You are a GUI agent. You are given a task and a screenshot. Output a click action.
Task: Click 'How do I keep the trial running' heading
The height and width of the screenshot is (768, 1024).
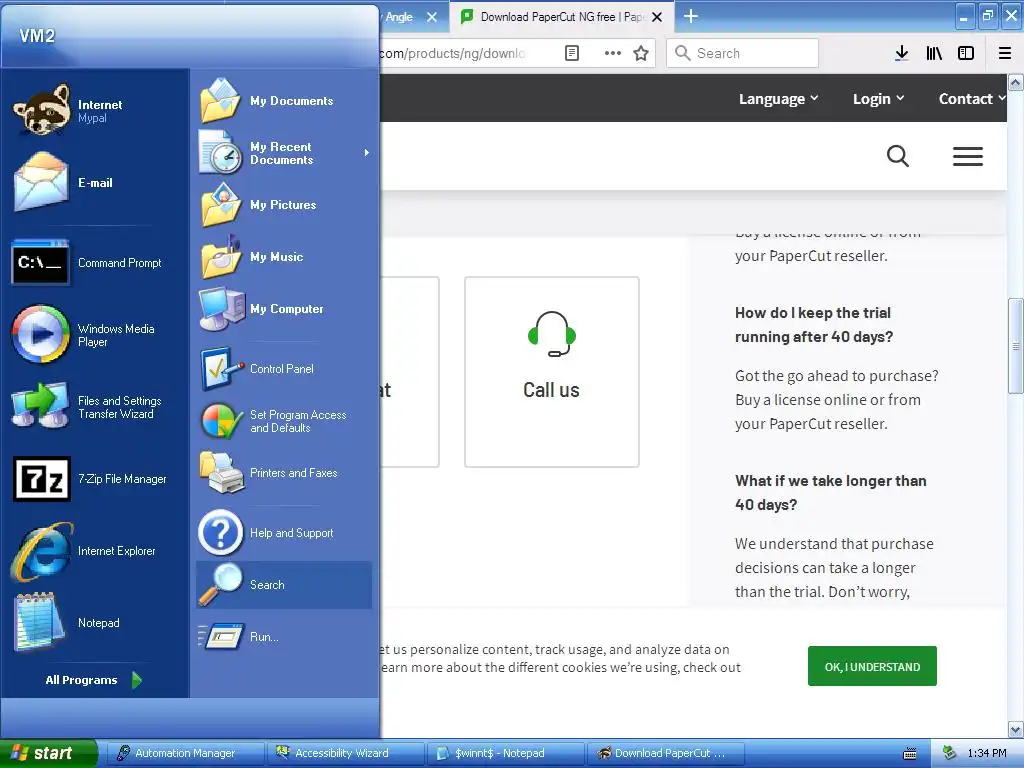click(814, 325)
